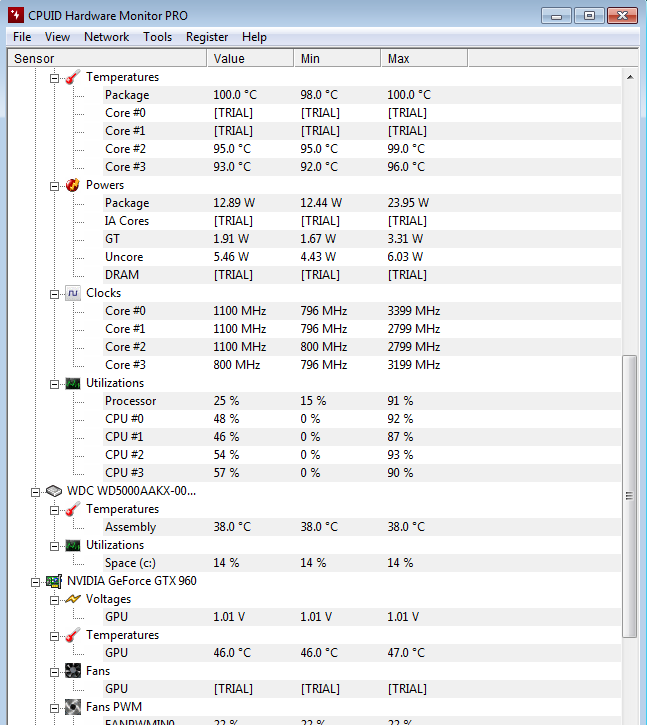Screen dimensions: 647x725
Task: Click the lightning icon beside Voltages
Action: [73, 599]
